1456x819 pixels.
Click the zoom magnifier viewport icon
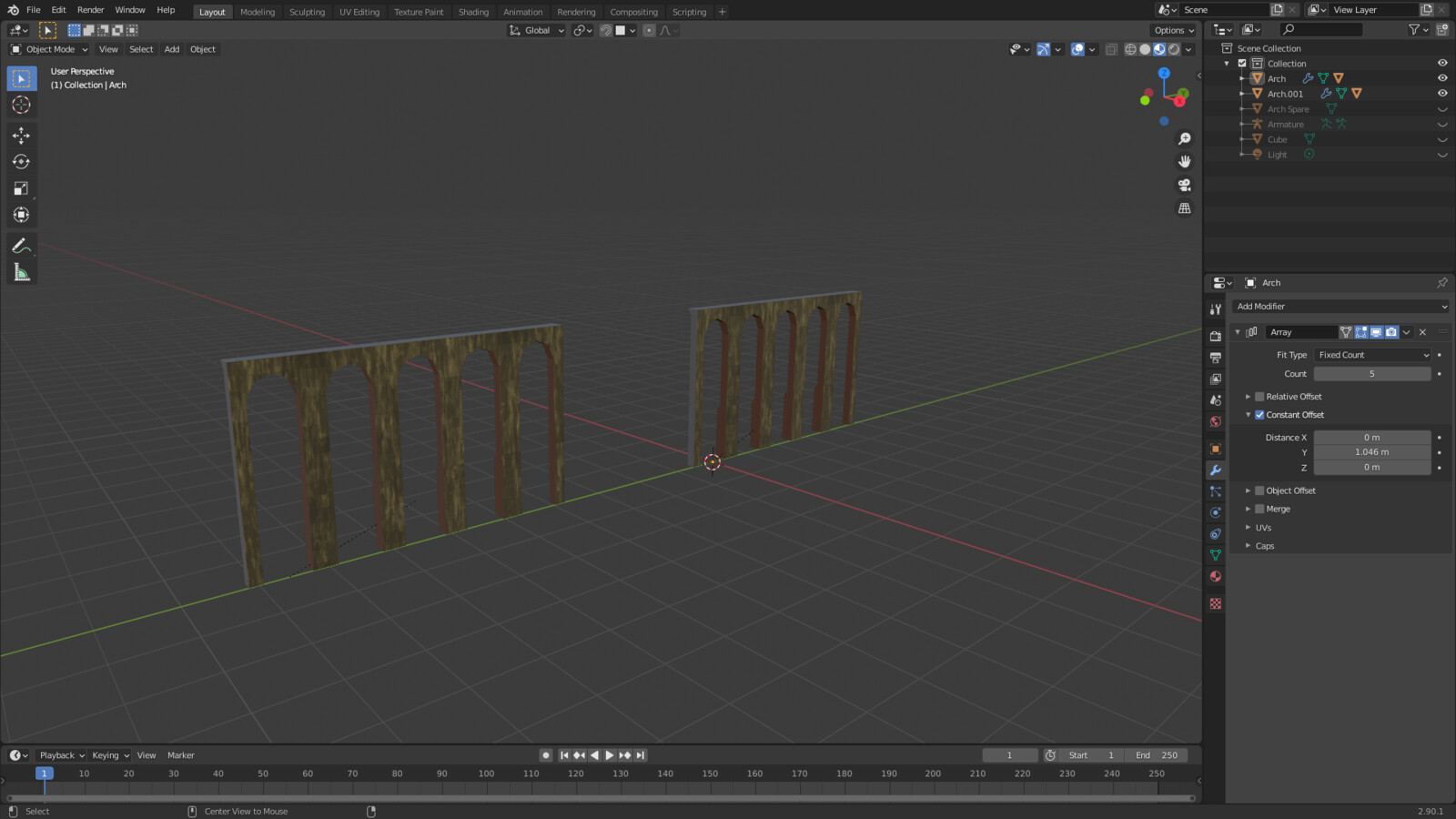(1185, 139)
